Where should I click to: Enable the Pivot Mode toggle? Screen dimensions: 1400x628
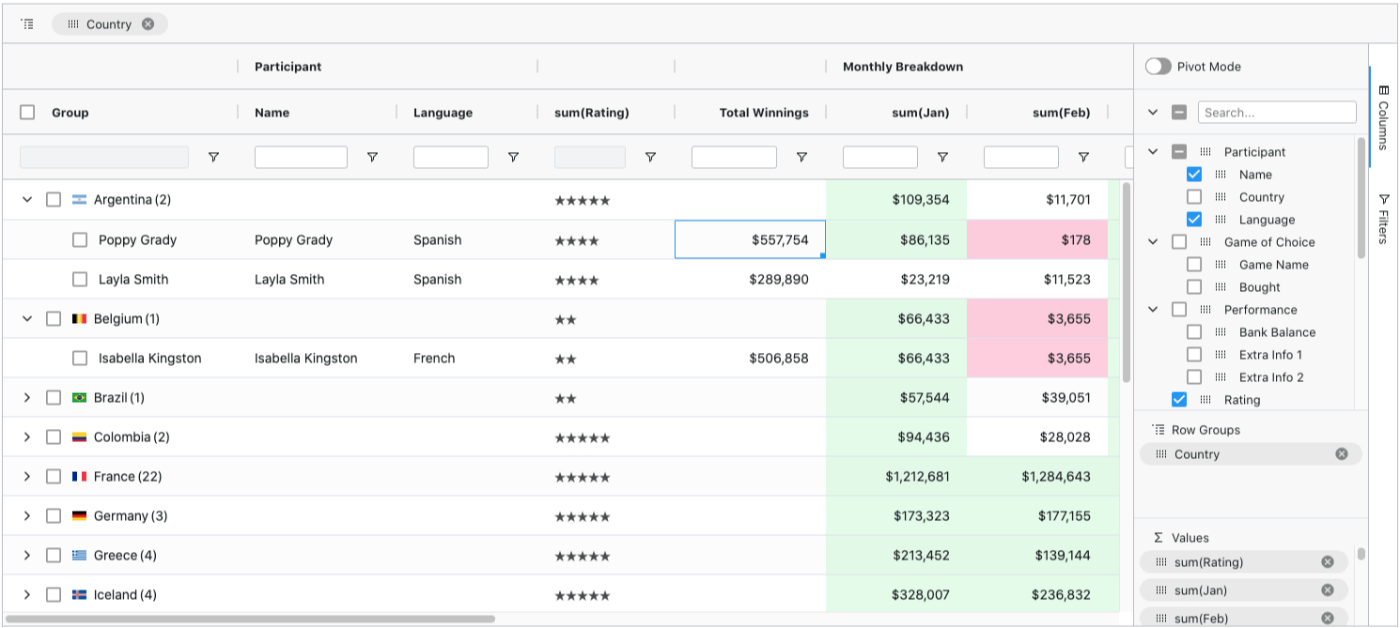pos(1159,66)
